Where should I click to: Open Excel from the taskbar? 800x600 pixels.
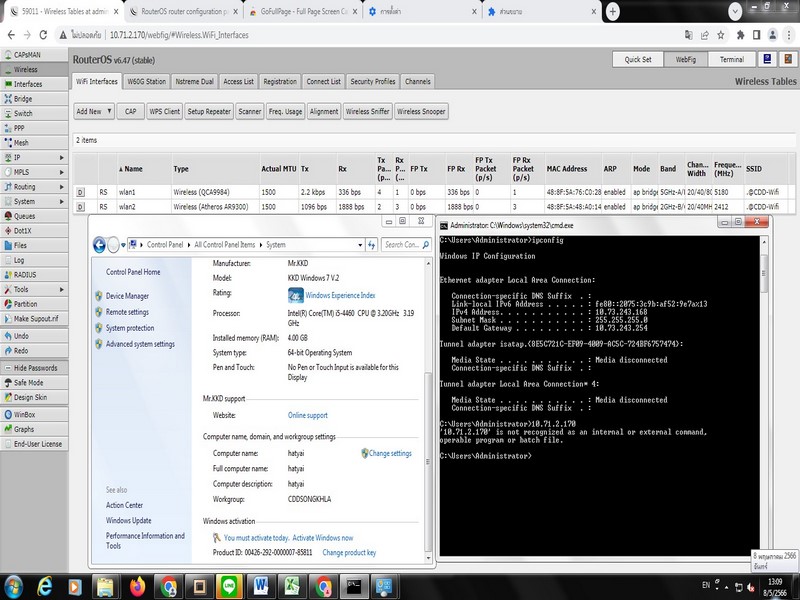[x=291, y=587]
